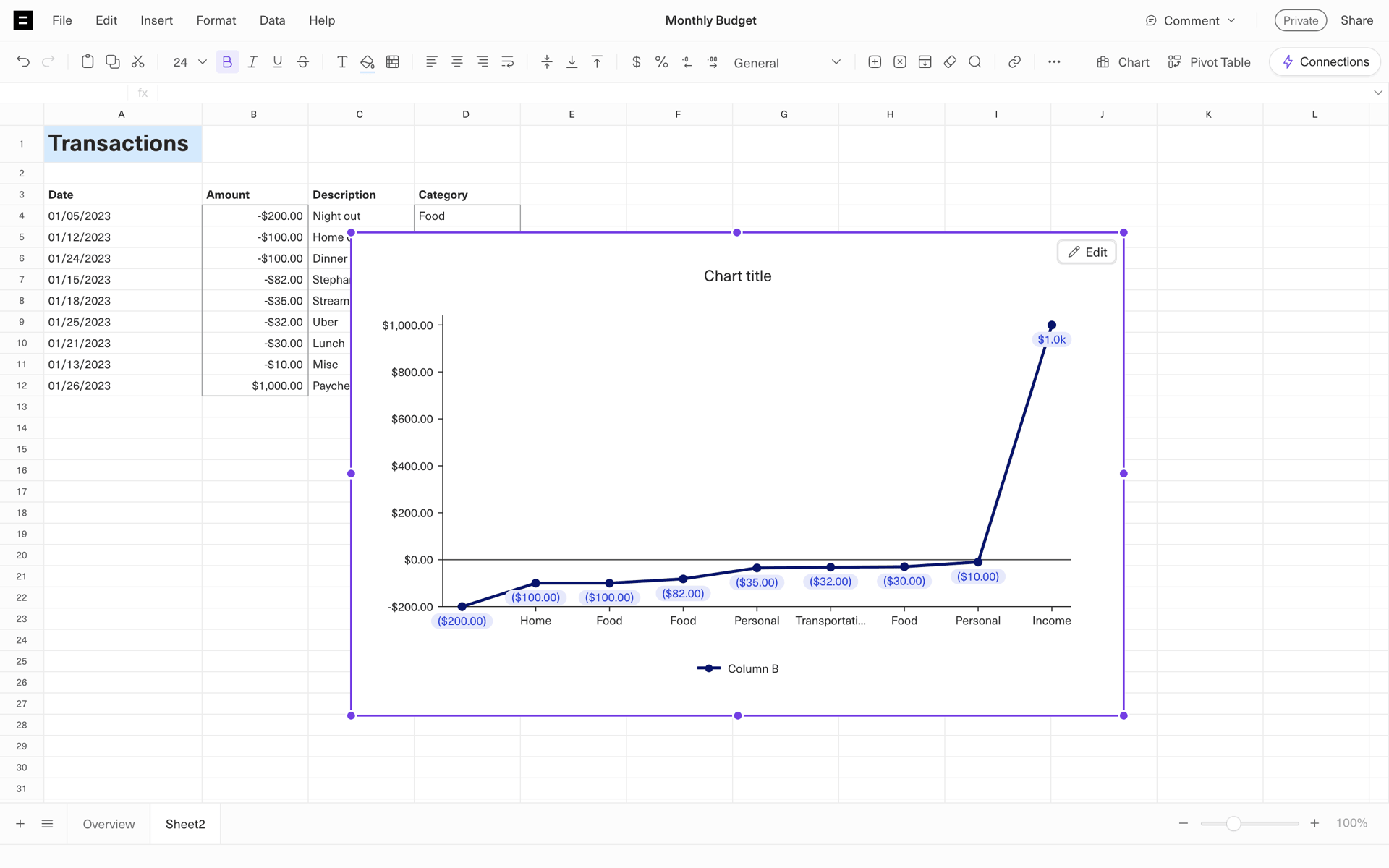Viewport: 1389px width, 868px height.
Task: Click the chart Edit button
Action: point(1087,252)
